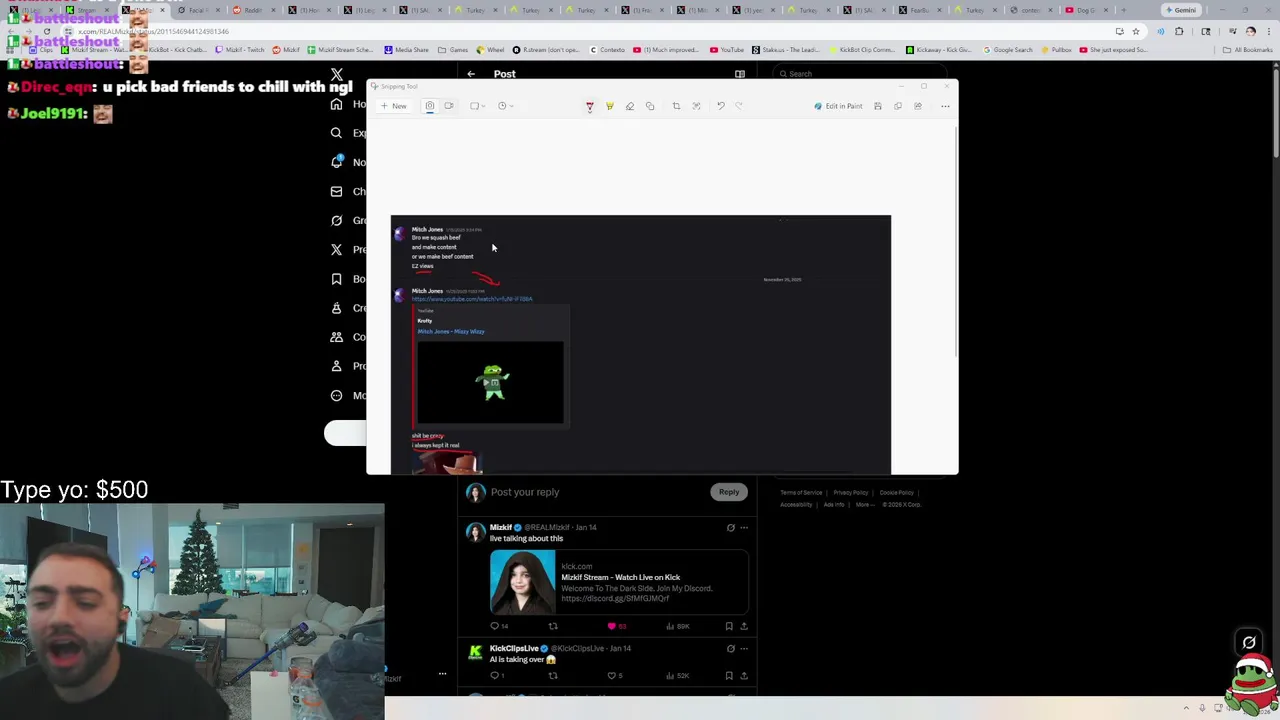Redo the last snip edit
1280x720 pixels.
coord(739,106)
